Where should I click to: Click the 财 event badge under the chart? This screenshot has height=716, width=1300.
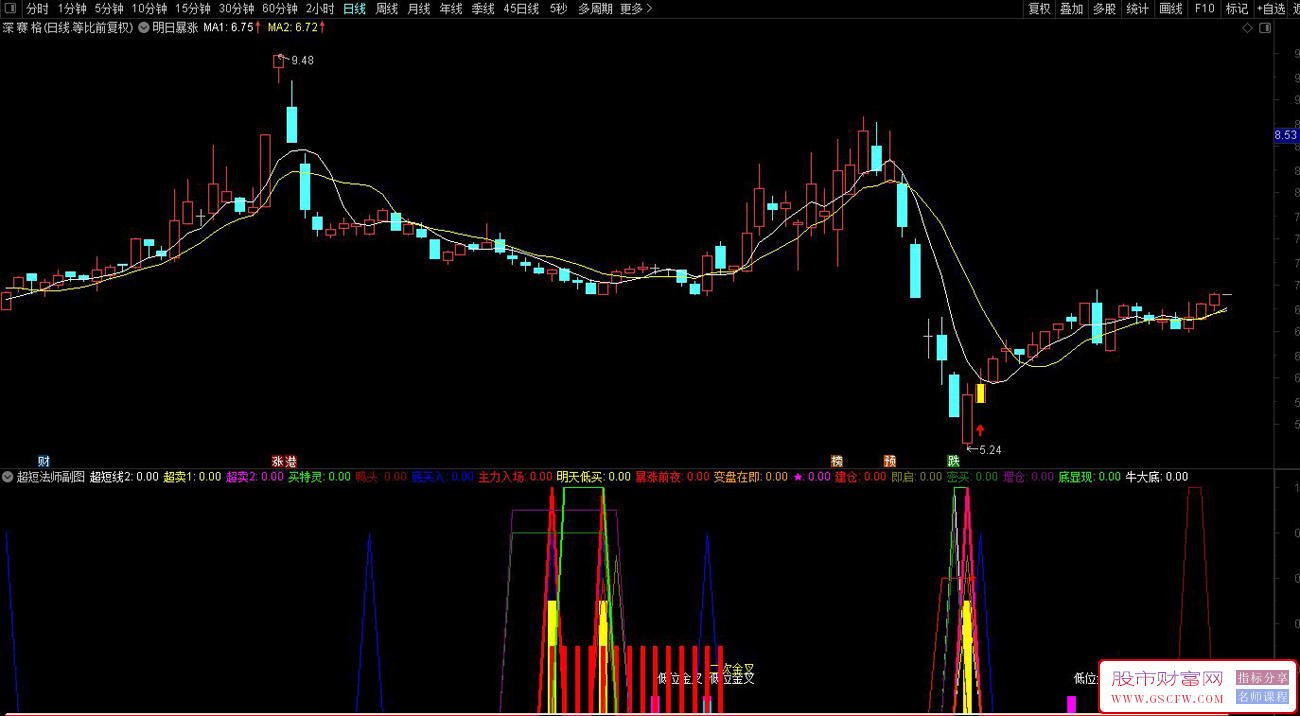click(x=44, y=461)
